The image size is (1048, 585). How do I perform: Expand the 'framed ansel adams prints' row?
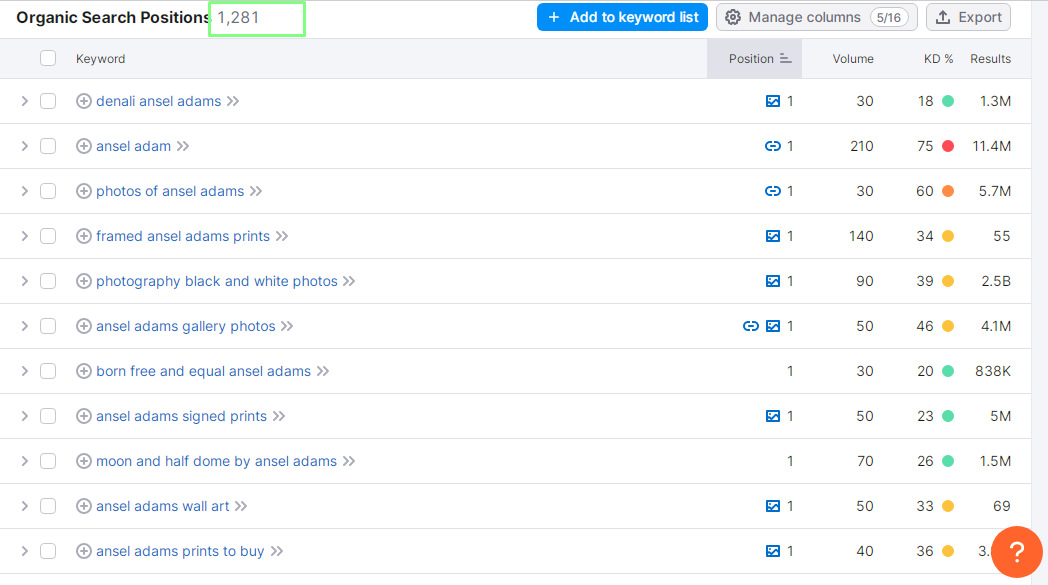coord(25,236)
